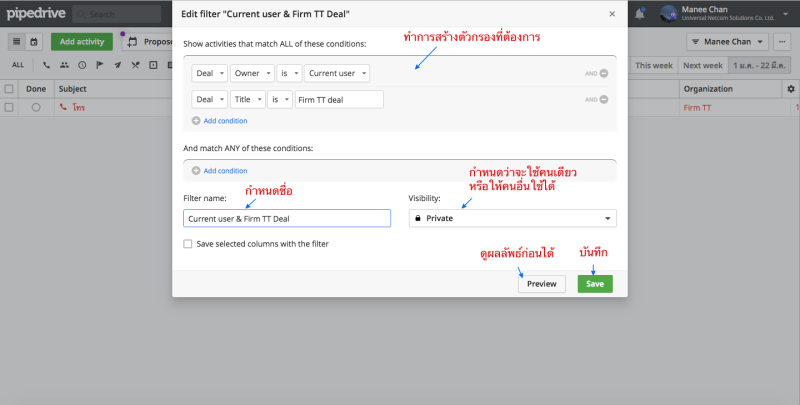Screen dimensions: 800x405
Task: Open the Visibility Private dropdown
Action: (x=512, y=218)
